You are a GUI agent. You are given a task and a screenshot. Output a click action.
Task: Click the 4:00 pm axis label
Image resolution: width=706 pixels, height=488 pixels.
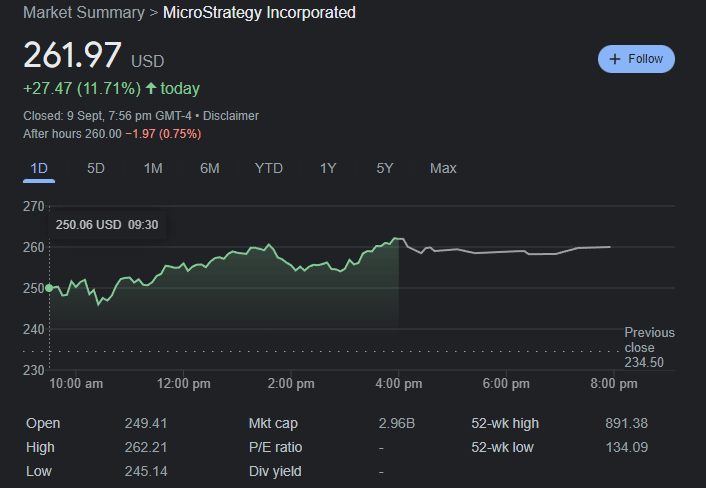tap(398, 384)
